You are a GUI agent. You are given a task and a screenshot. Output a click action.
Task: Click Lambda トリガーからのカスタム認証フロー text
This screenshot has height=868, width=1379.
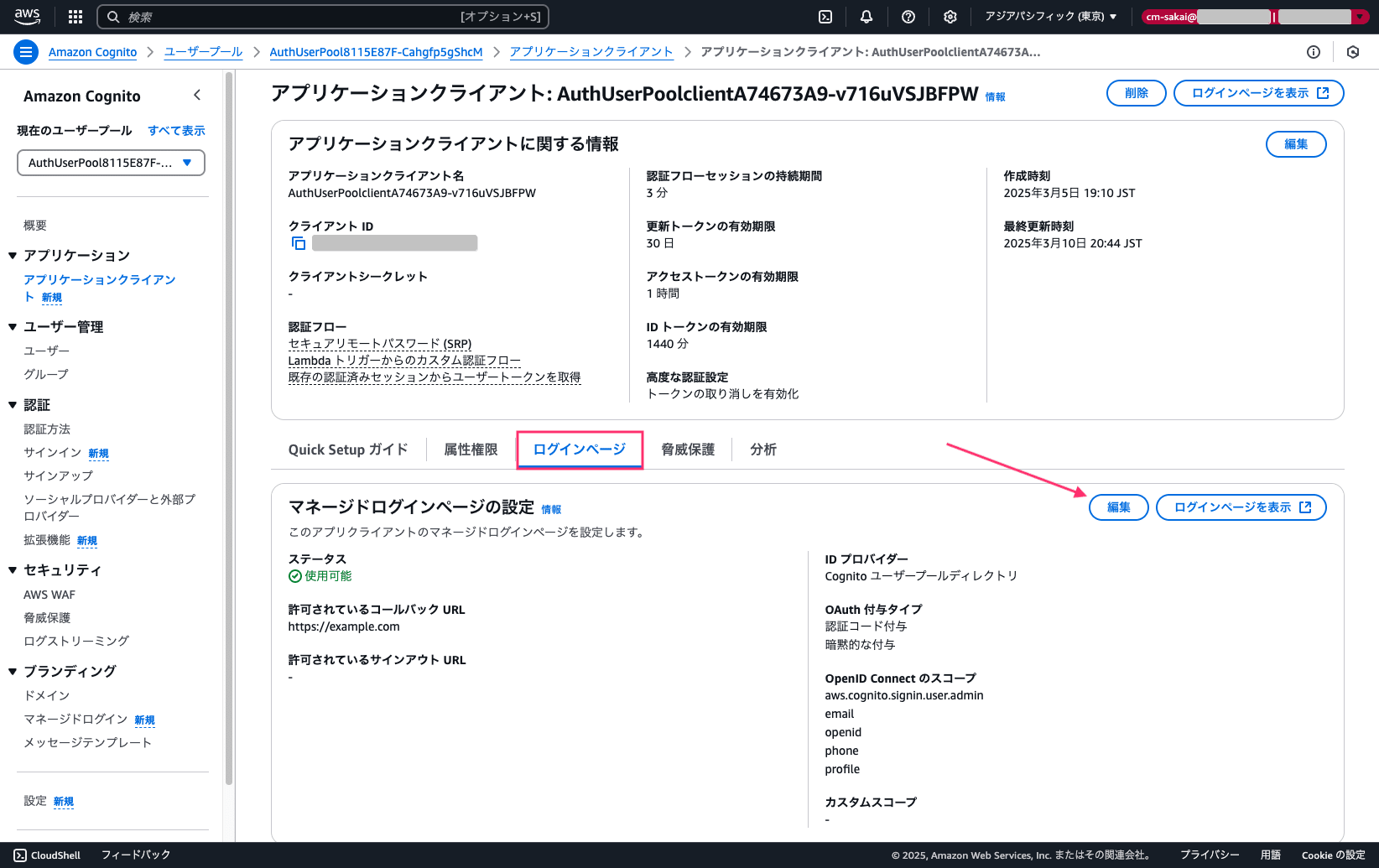pyautogui.click(x=404, y=361)
